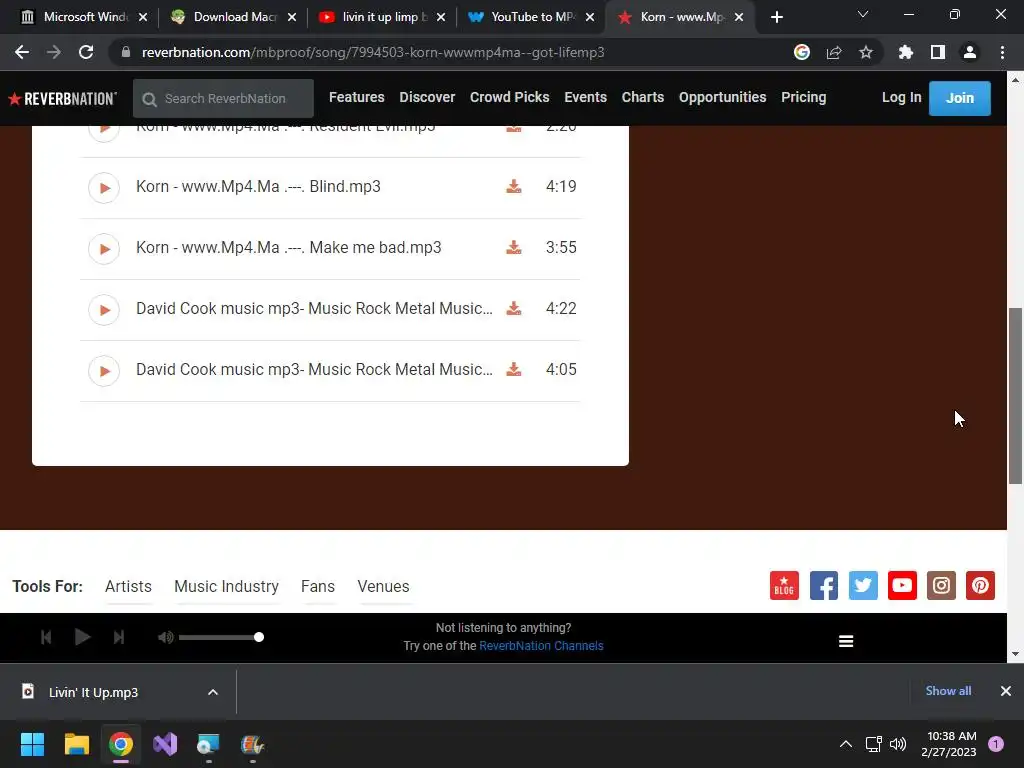Open ReverbNation's YouTube channel
The width and height of the screenshot is (1024, 768).
(x=902, y=585)
